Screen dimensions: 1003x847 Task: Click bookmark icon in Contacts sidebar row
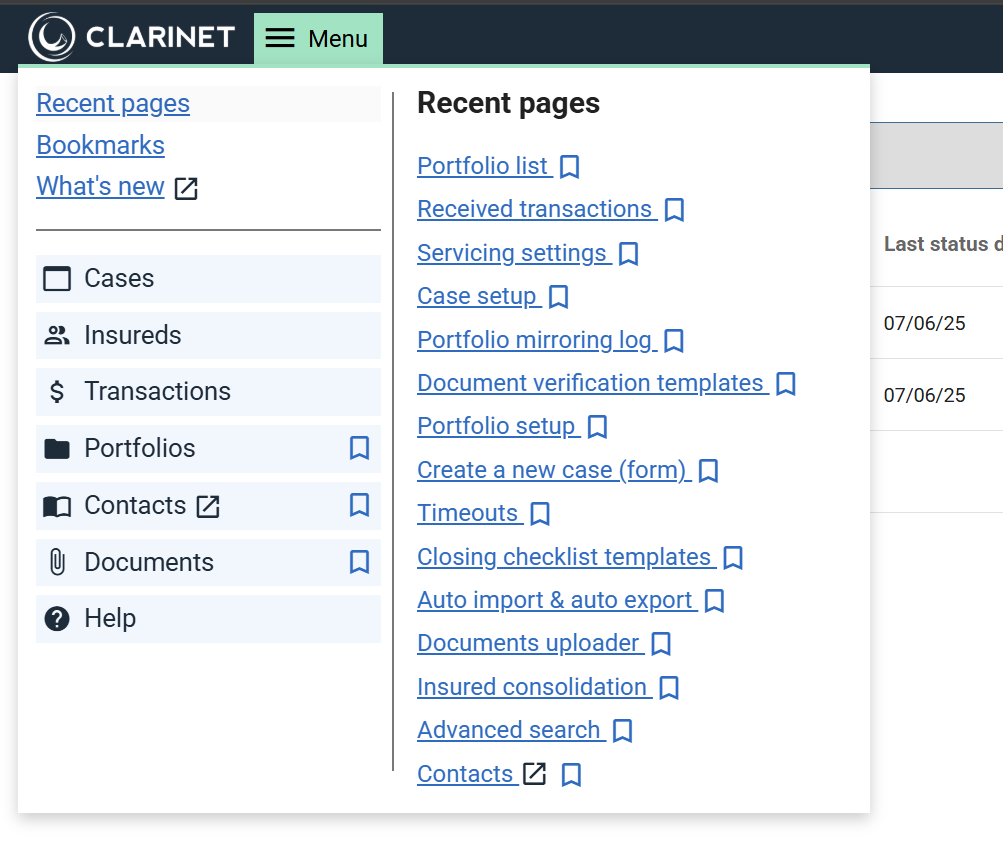tap(359, 505)
